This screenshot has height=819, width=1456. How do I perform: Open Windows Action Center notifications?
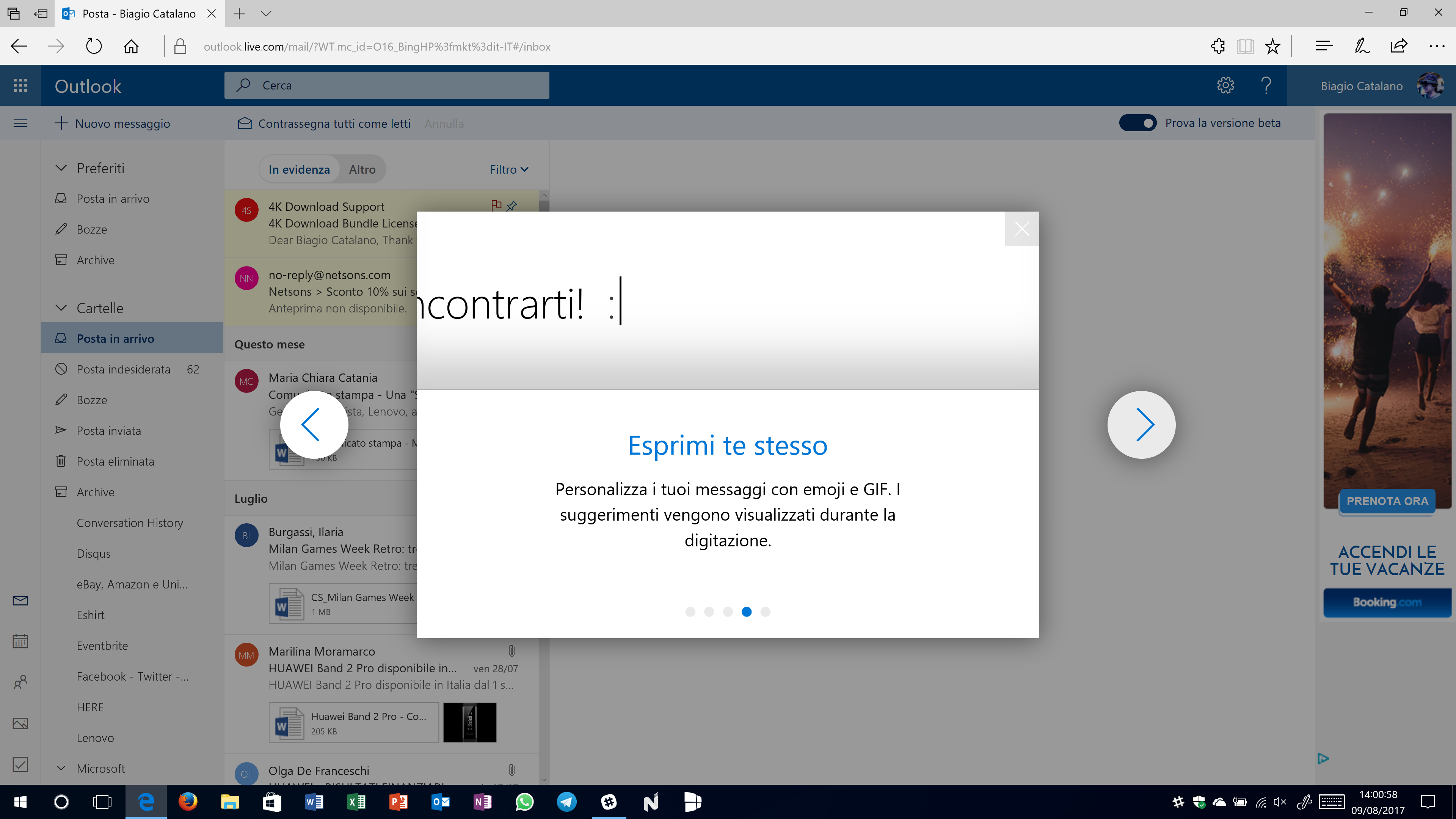click(x=1428, y=802)
